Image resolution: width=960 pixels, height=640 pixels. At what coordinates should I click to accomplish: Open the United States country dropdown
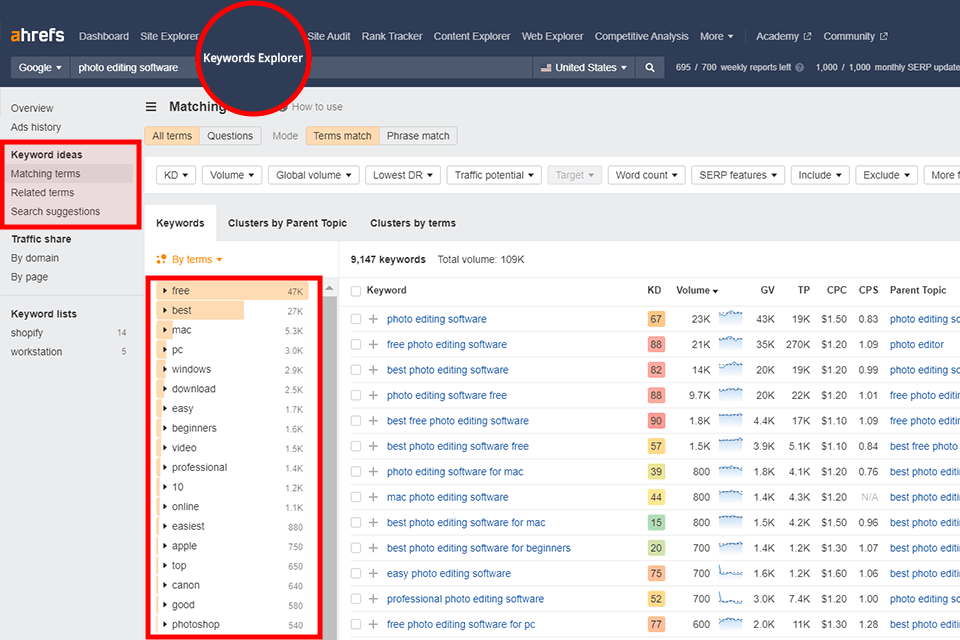click(583, 68)
